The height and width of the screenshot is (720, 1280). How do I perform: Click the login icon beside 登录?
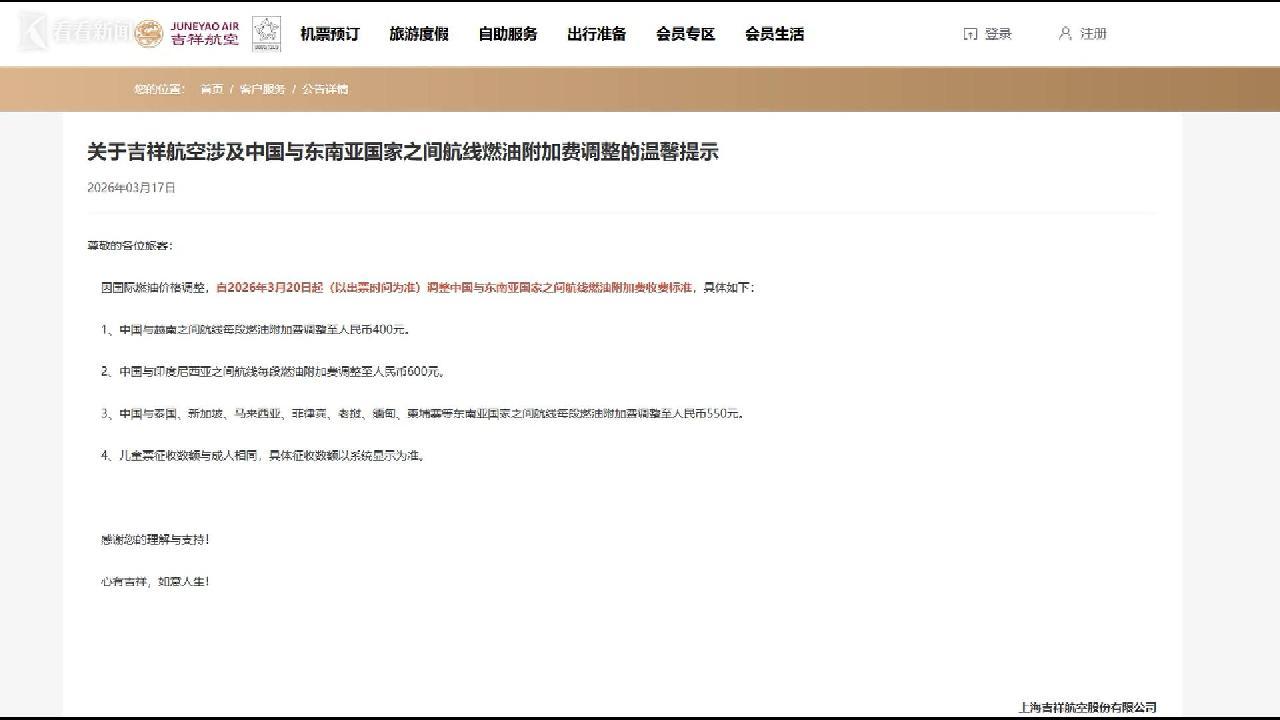tap(970, 34)
